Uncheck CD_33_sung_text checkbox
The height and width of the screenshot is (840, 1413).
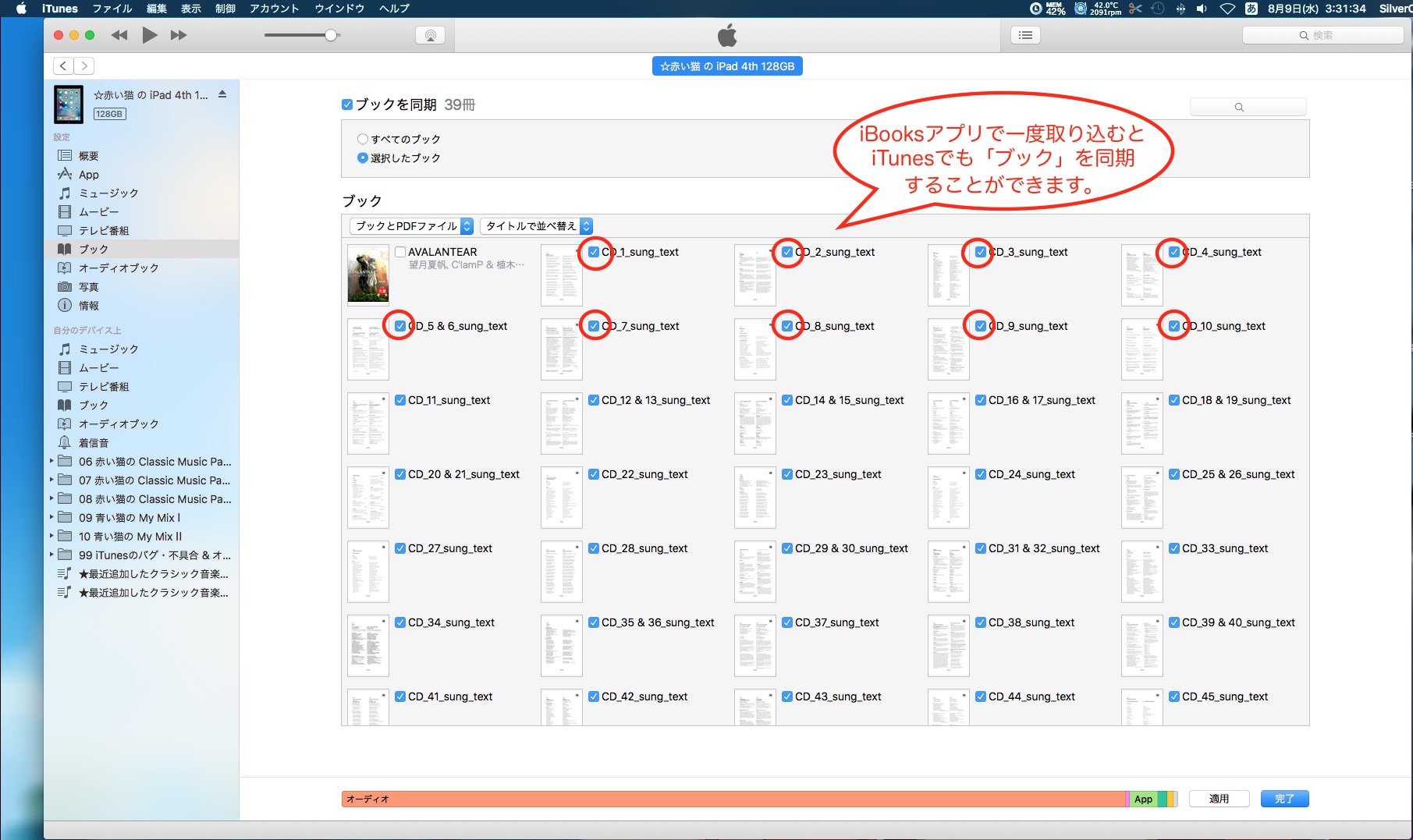point(1174,548)
